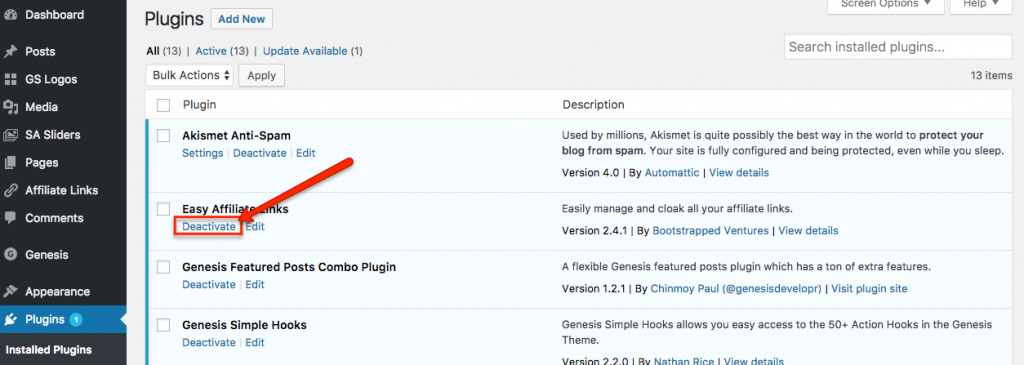This screenshot has width=1024, height=365.
Task: Click the Genesis Simple Hooks plugin name
Action: (x=244, y=325)
